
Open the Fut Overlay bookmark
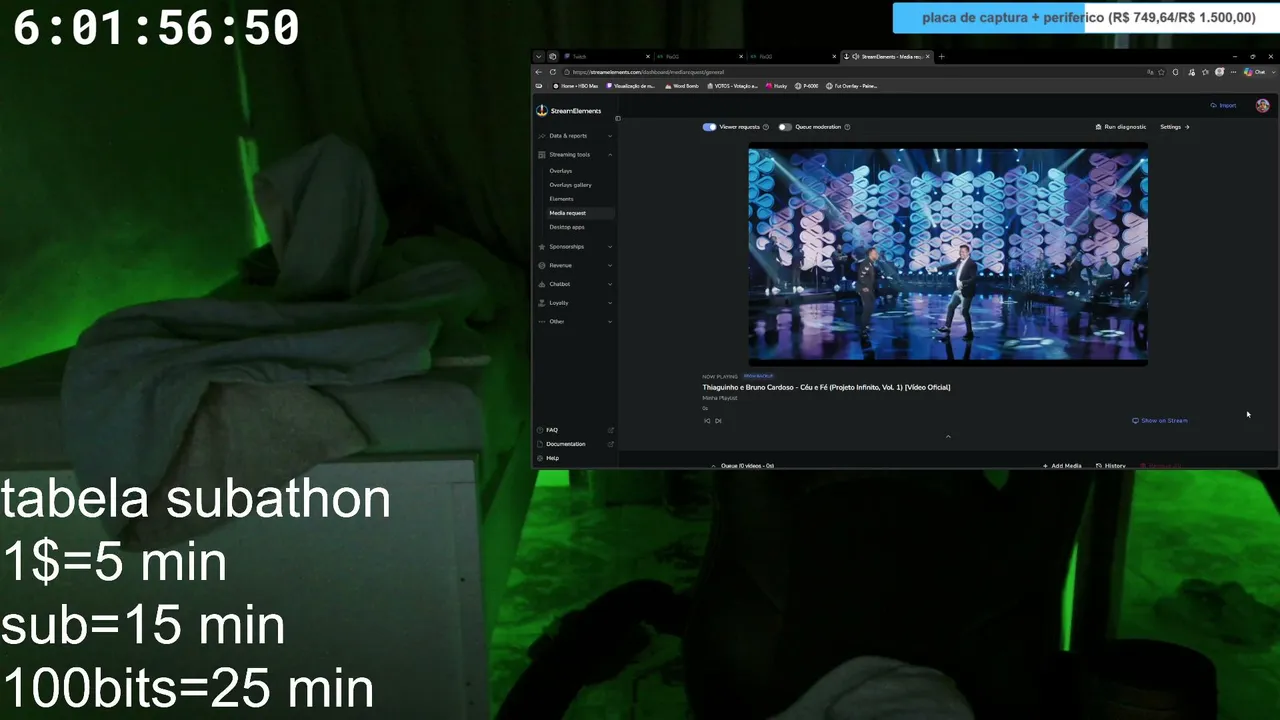[x=851, y=86]
